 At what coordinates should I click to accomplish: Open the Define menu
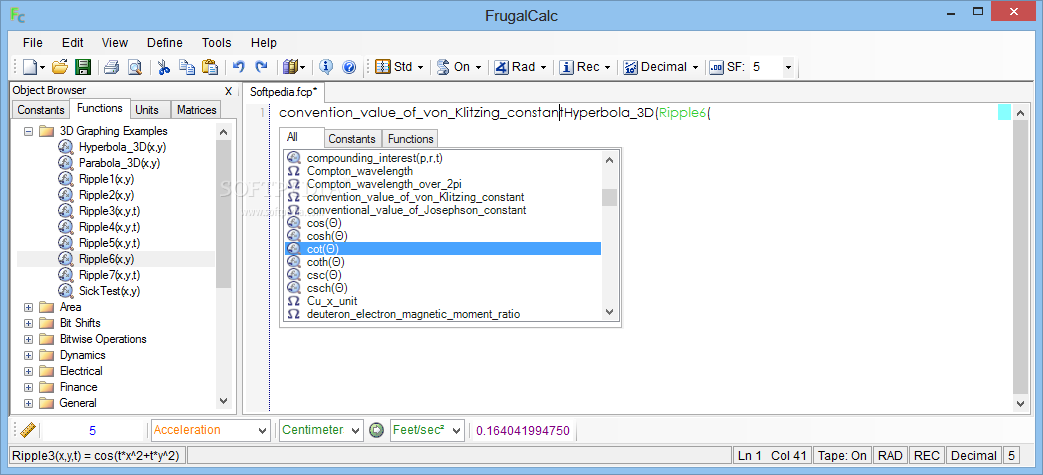[x=164, y=43]
